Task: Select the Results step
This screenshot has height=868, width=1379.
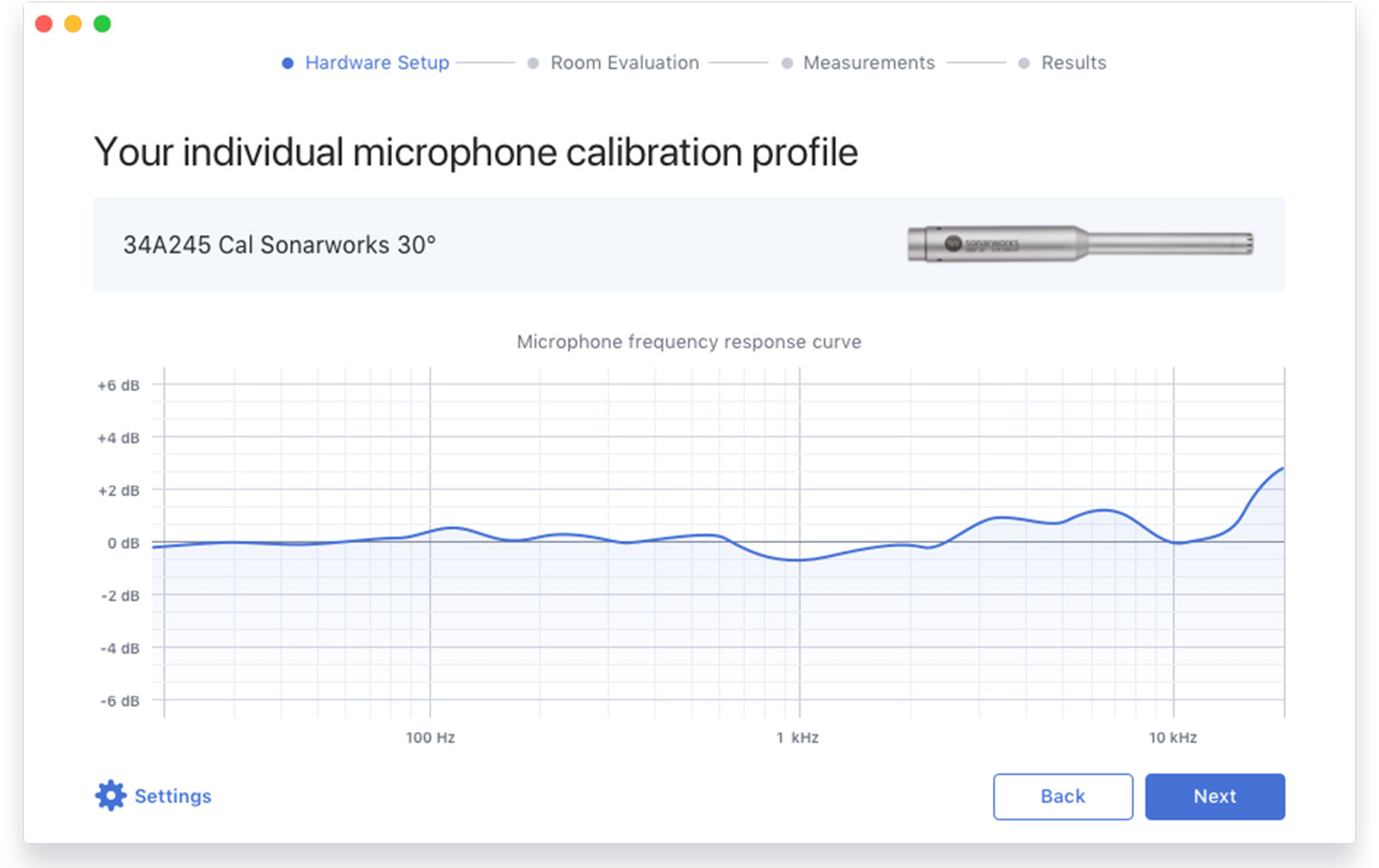Action: click(x=1062, y=63)
